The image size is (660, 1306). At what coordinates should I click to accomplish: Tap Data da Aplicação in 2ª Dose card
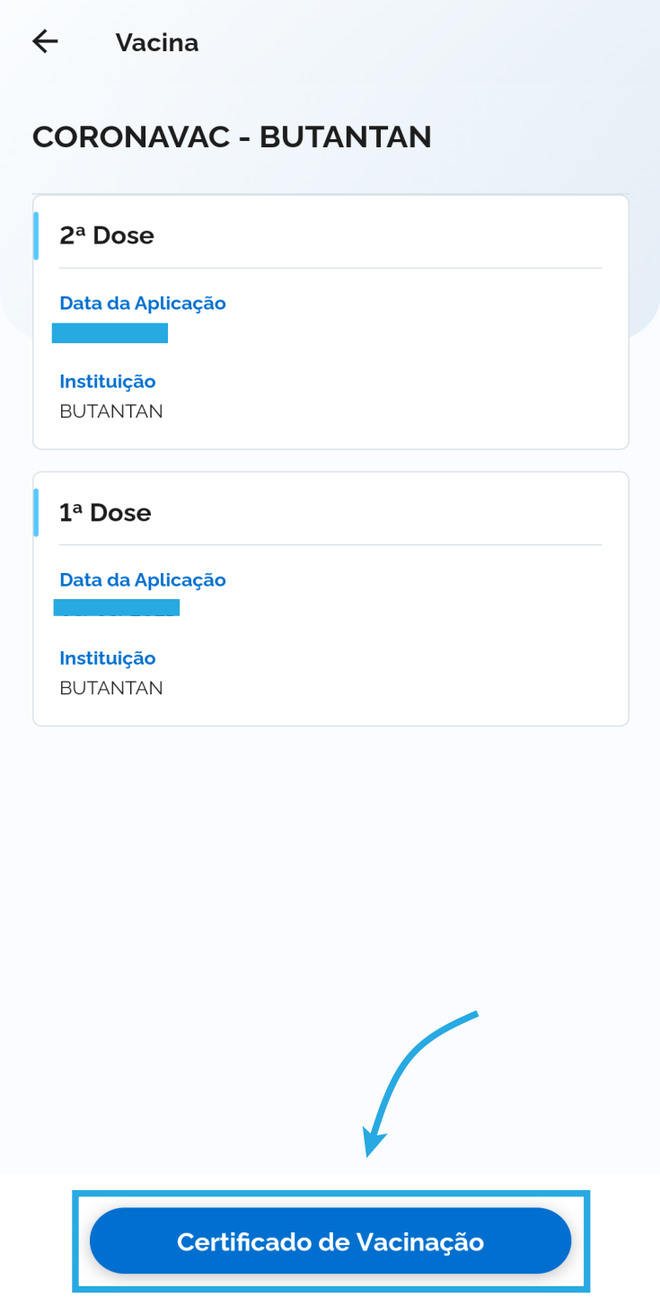(143, 303)
